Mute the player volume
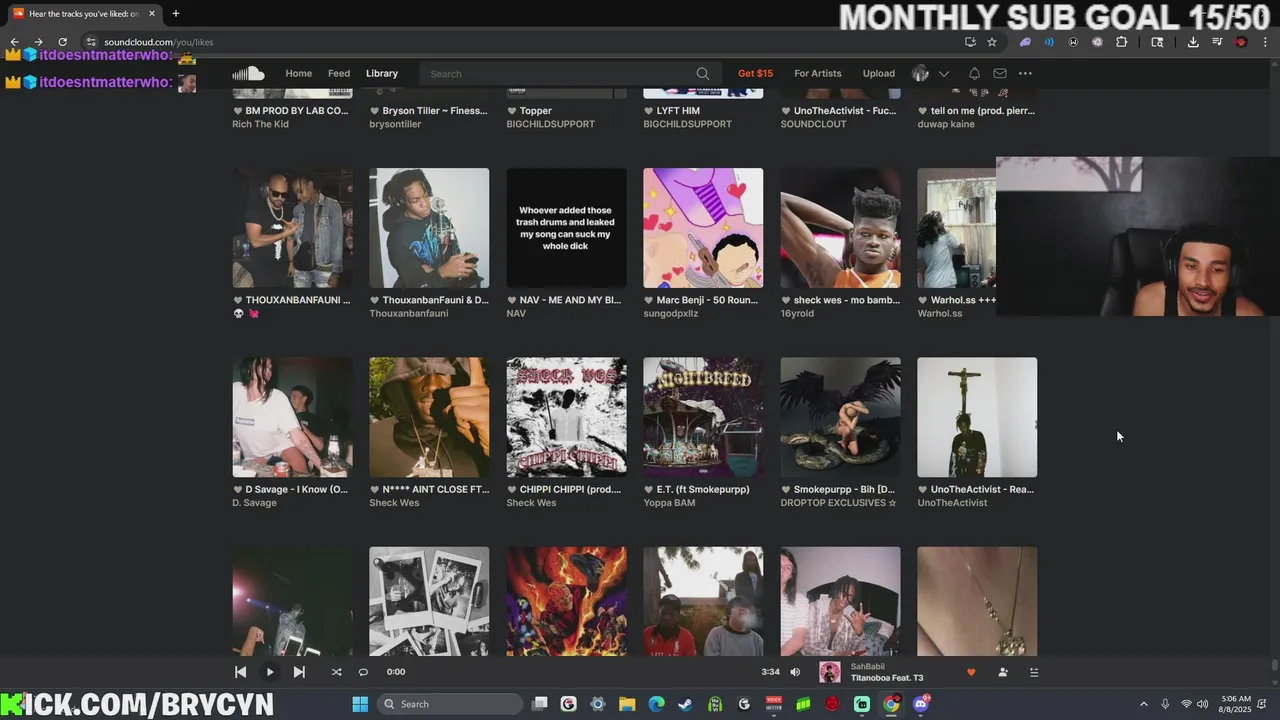 pos(795,672)
